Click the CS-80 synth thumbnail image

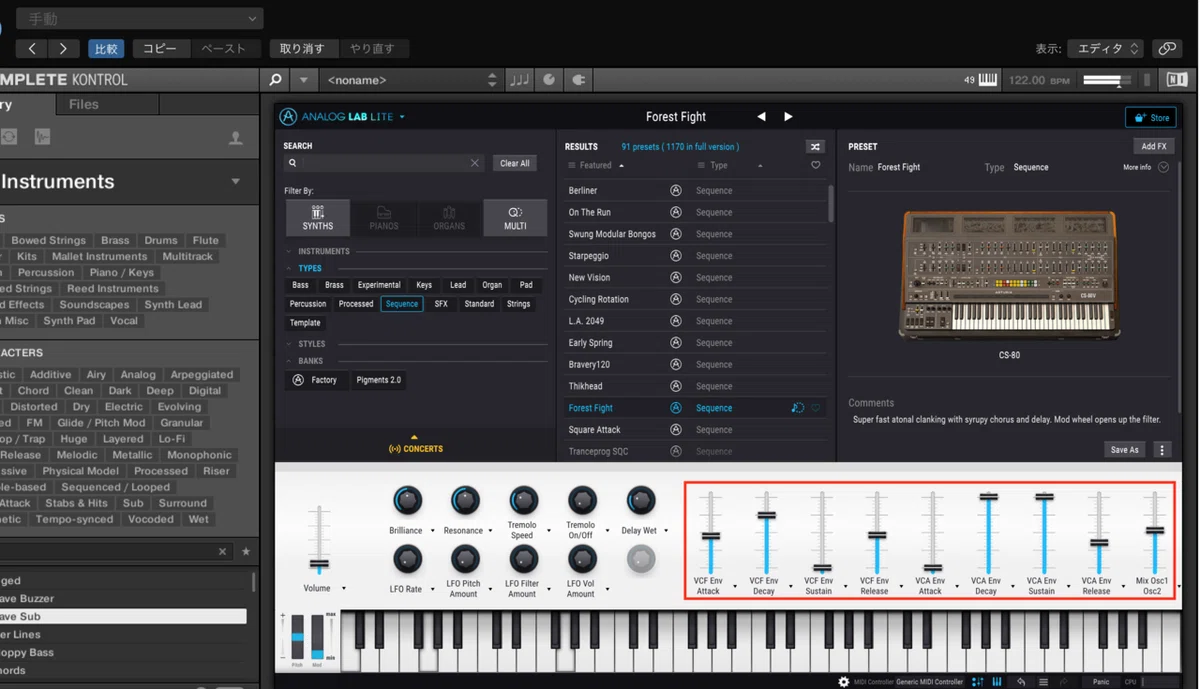click(1009, 275)
